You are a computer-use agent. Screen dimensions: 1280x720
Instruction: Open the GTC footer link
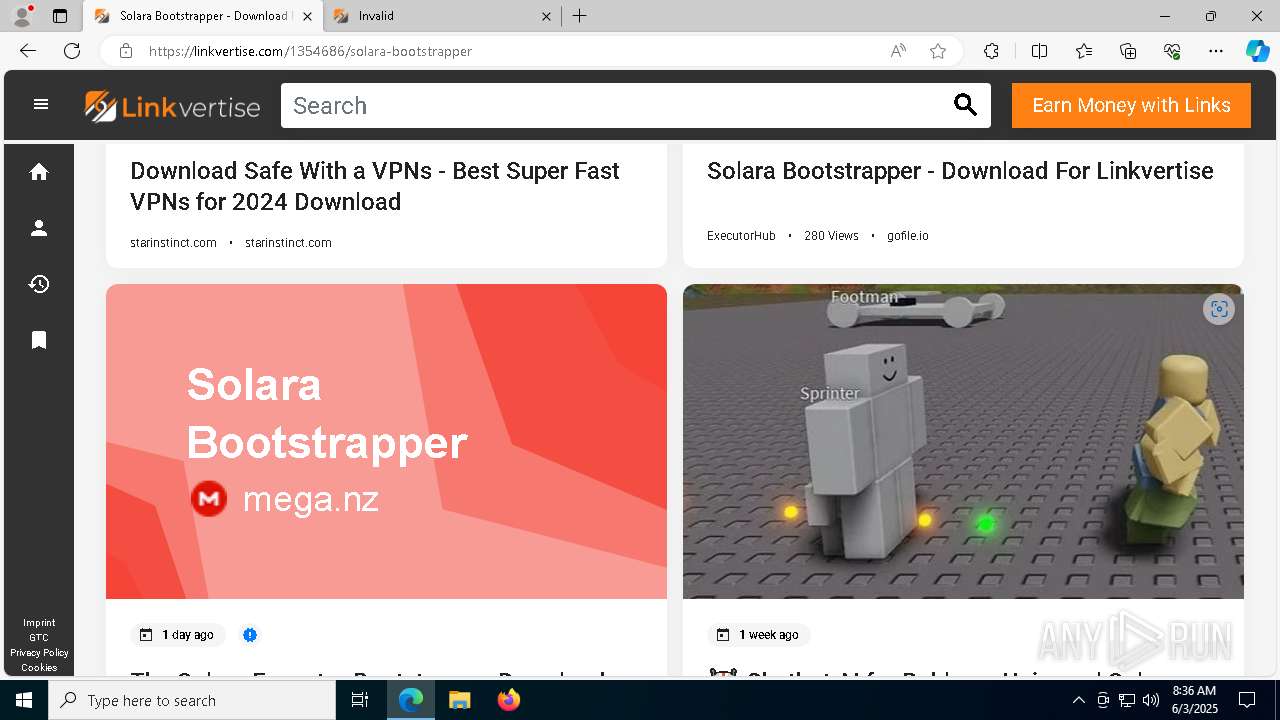tap(39, 638)
